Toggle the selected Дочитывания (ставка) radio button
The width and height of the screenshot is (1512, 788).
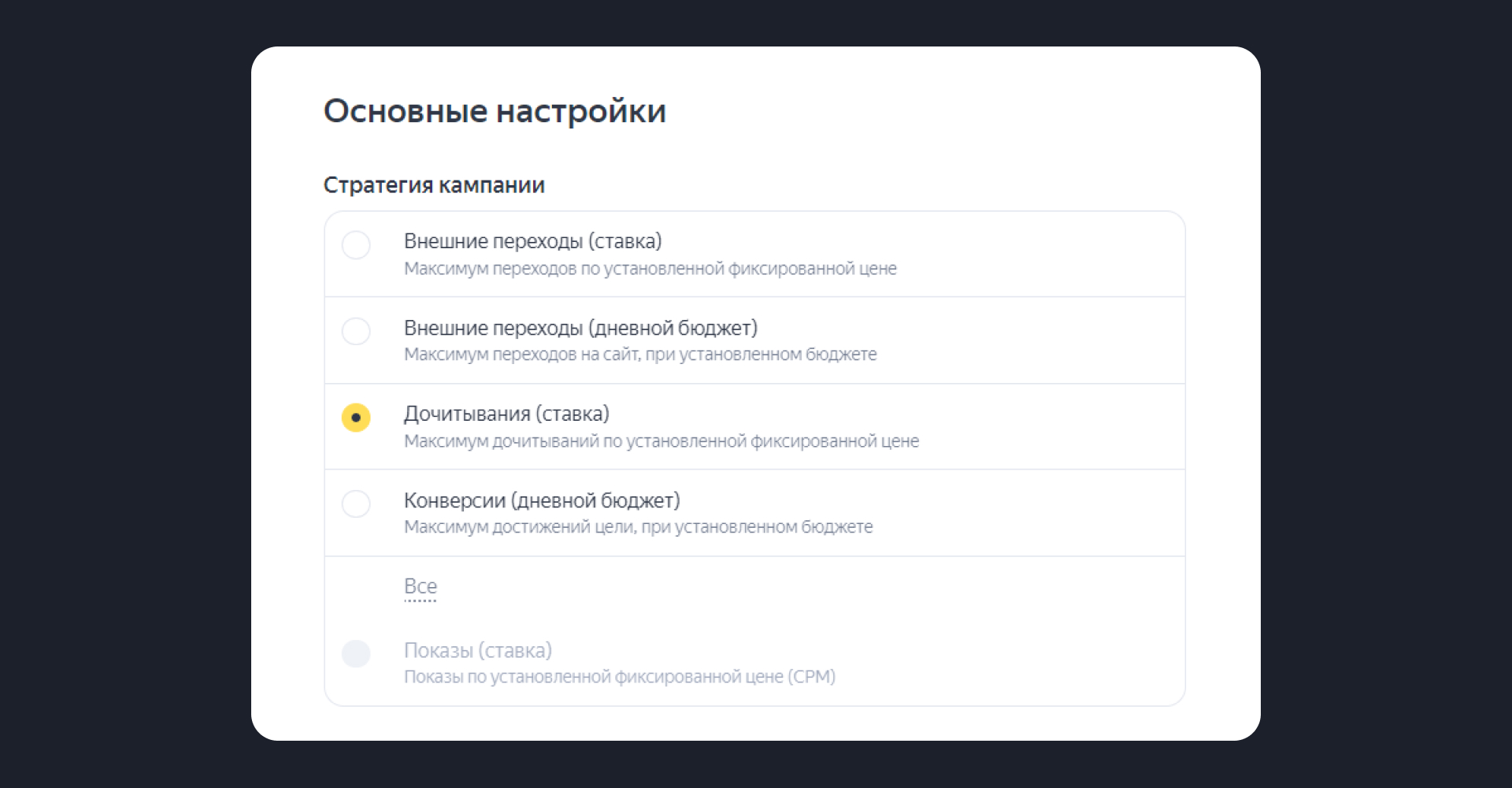pyautogui.click(x=356, y=418)
